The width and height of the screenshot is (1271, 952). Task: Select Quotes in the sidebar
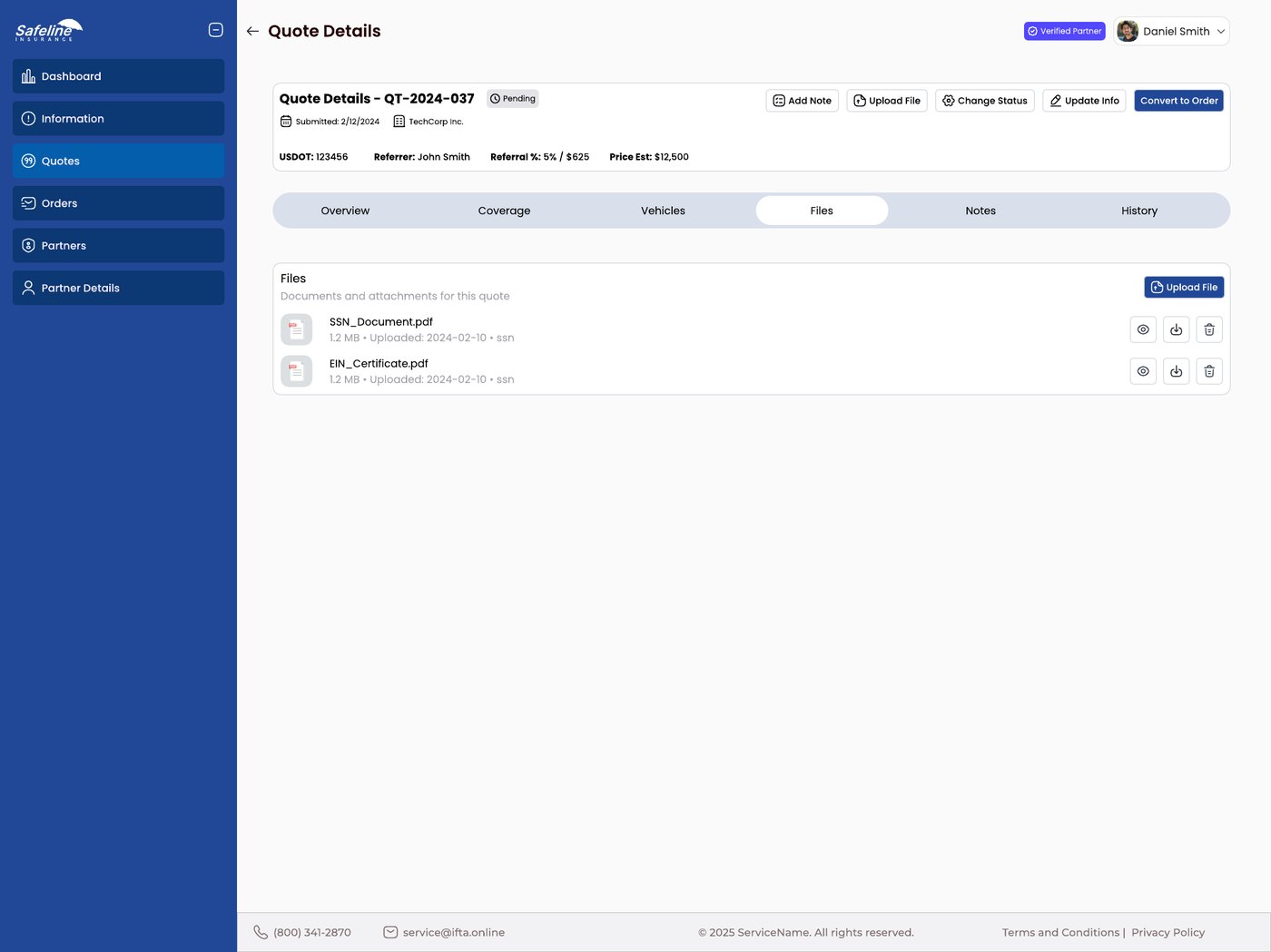(x=118, y=161)
